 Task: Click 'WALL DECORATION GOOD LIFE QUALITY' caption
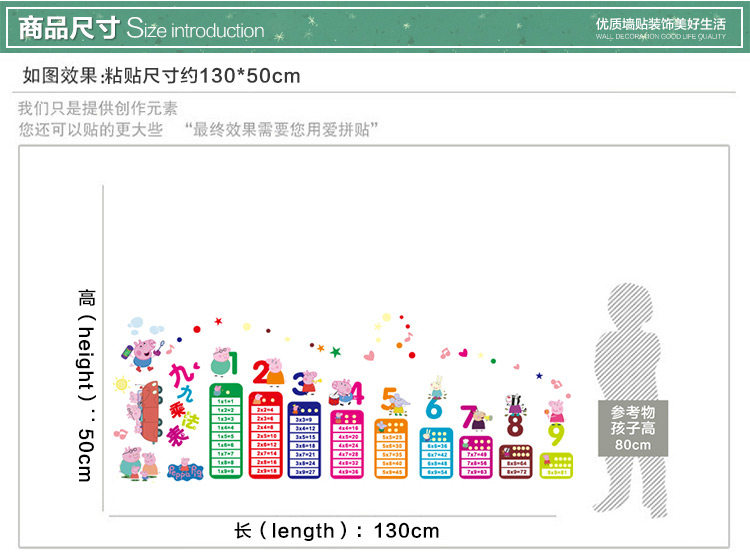pos(661,36)
